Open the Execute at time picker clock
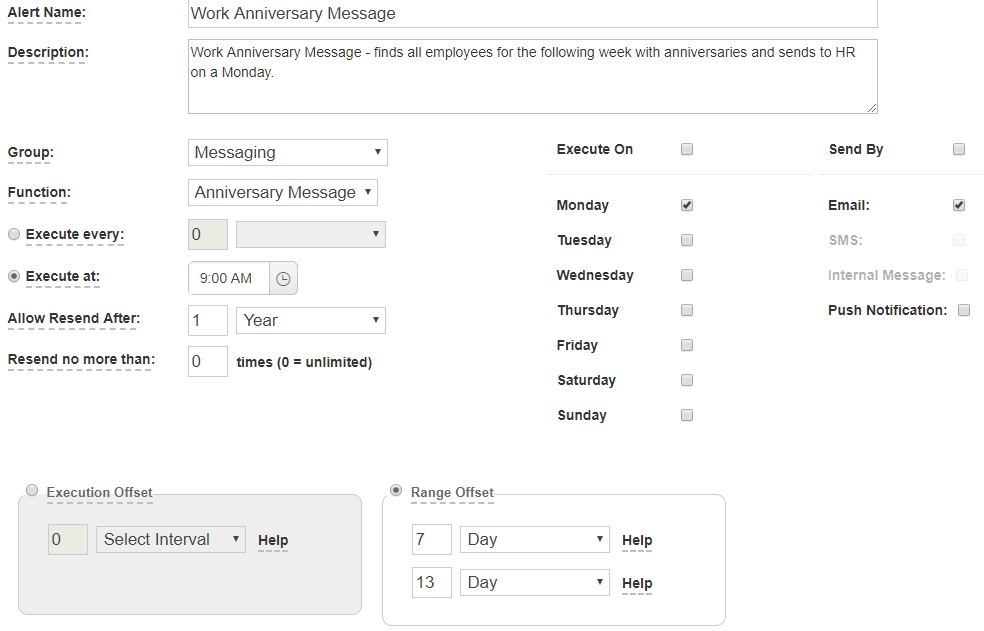This screenshot has width=984, height=631. 283,278
